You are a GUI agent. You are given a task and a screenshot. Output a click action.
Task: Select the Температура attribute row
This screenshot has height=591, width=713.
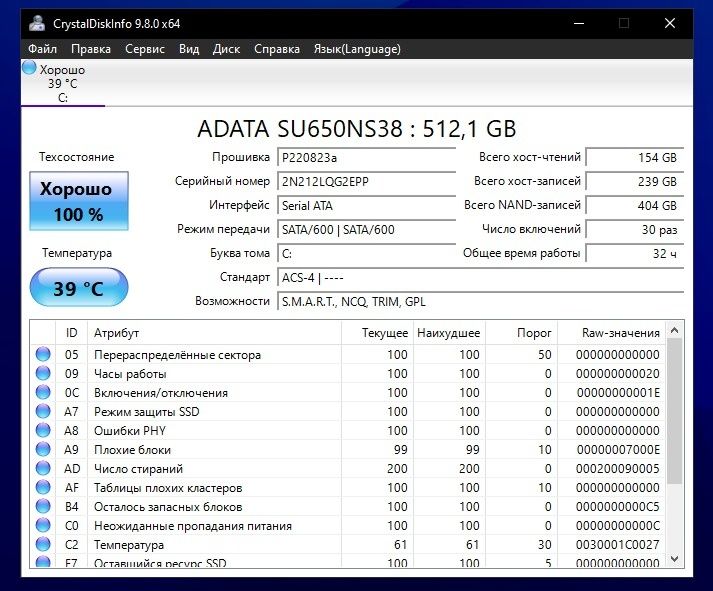point(348,544)
